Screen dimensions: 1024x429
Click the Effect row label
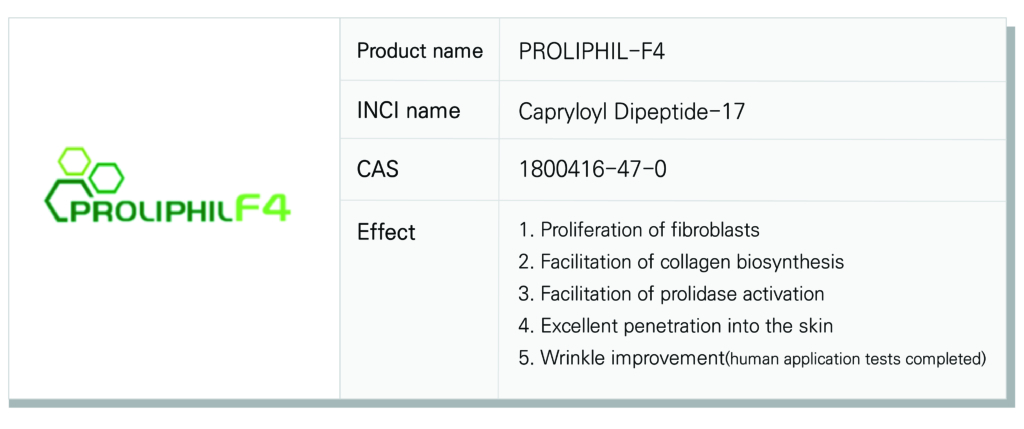[x=386, y=232]
